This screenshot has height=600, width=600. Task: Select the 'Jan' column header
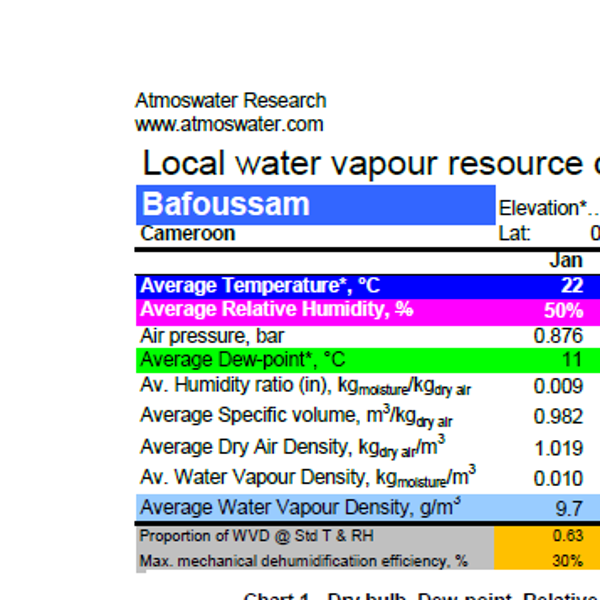pyautogui.click(x=566, y=261)
